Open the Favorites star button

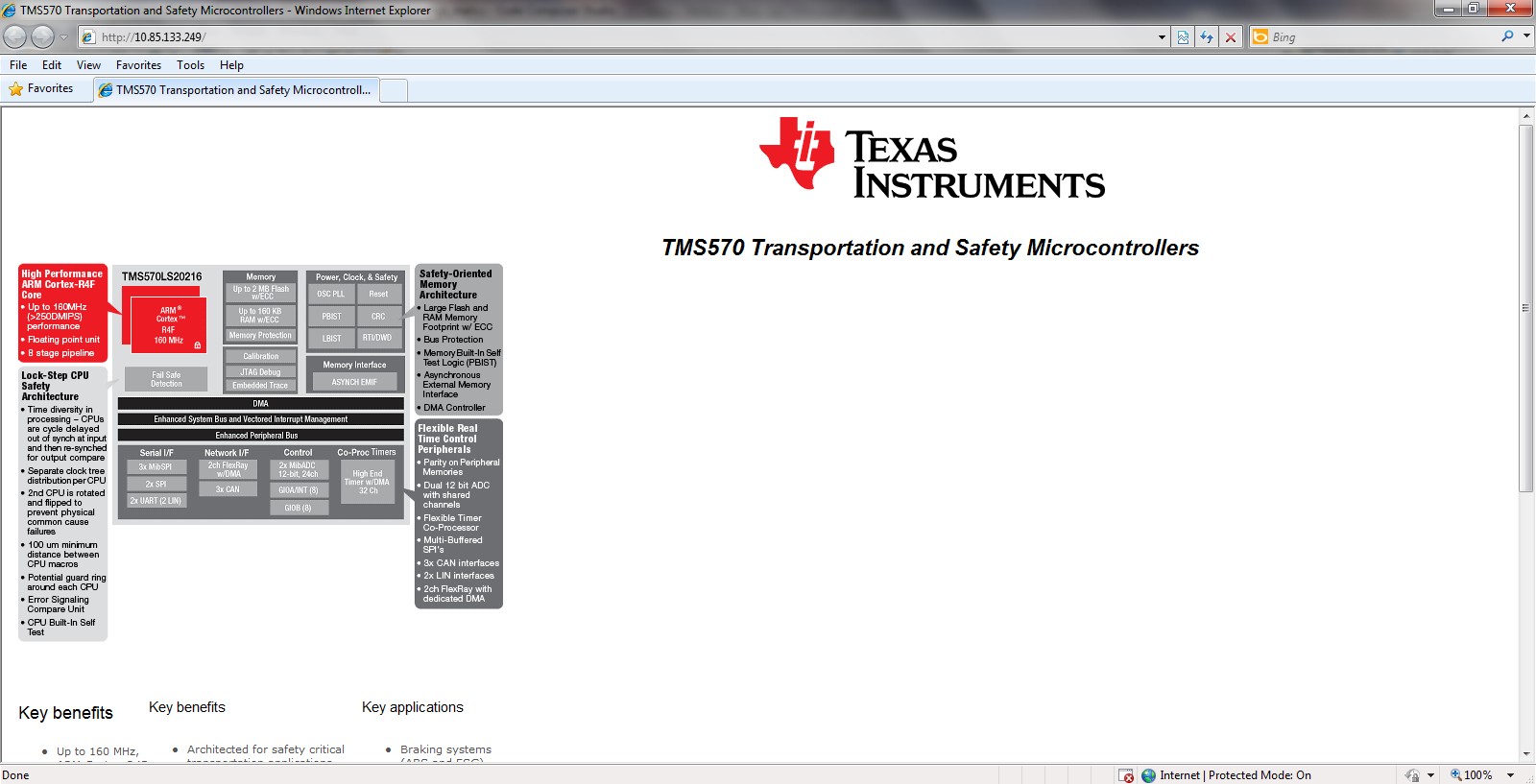41,88
